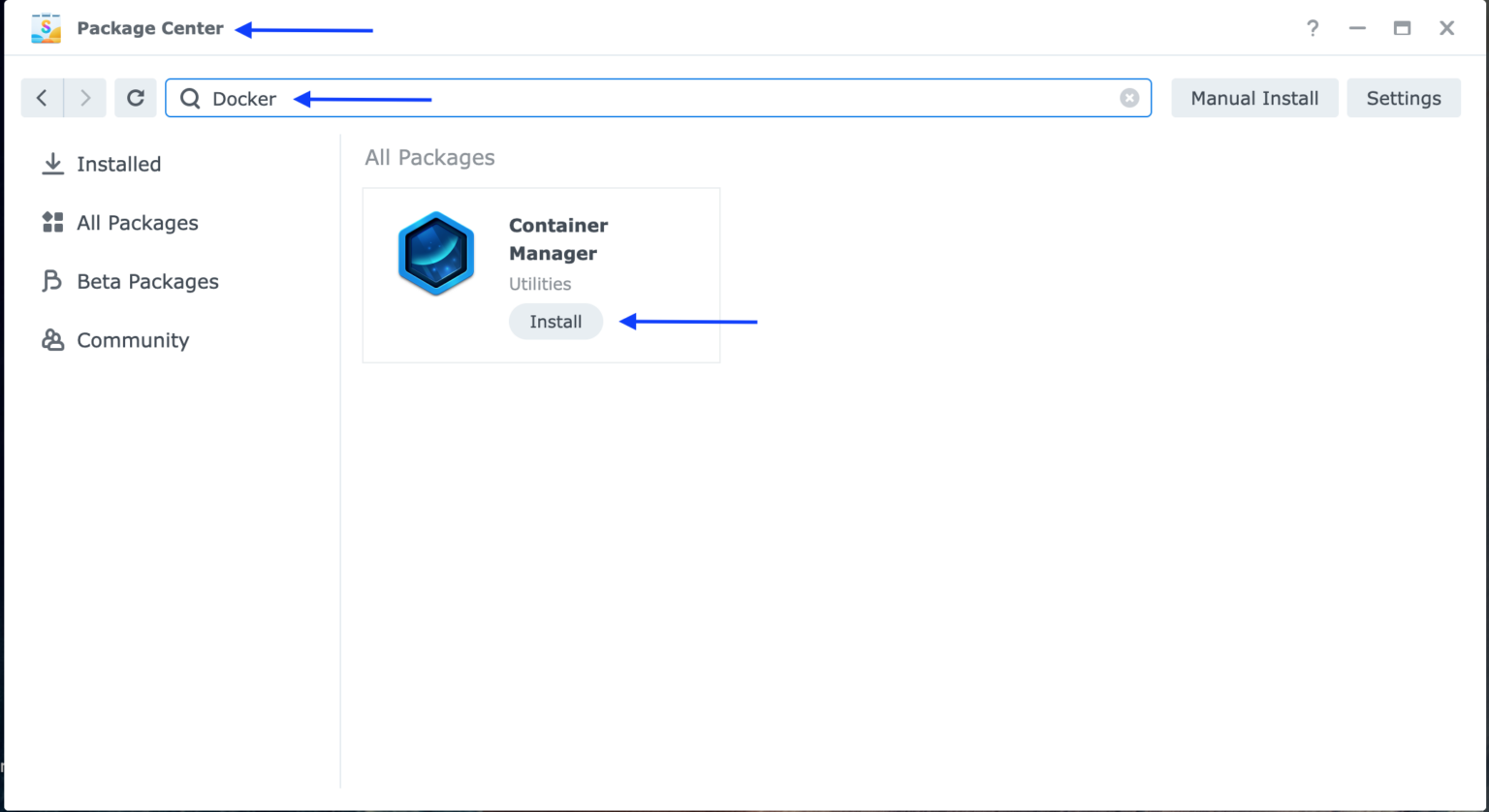Open help via the question mark icon
The width and height of the screenshot is (1489, 812).
pos(1312,28)
